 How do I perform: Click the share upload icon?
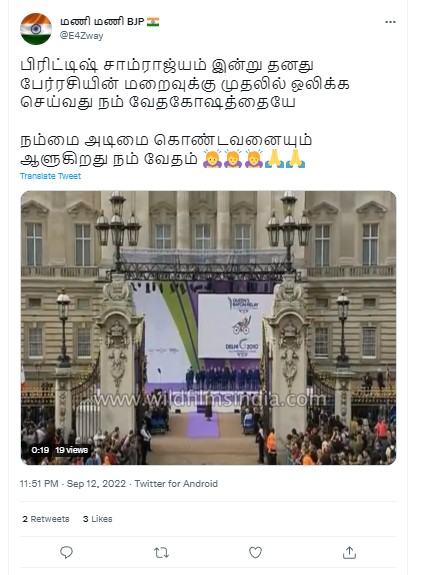(x=349, y=552)
